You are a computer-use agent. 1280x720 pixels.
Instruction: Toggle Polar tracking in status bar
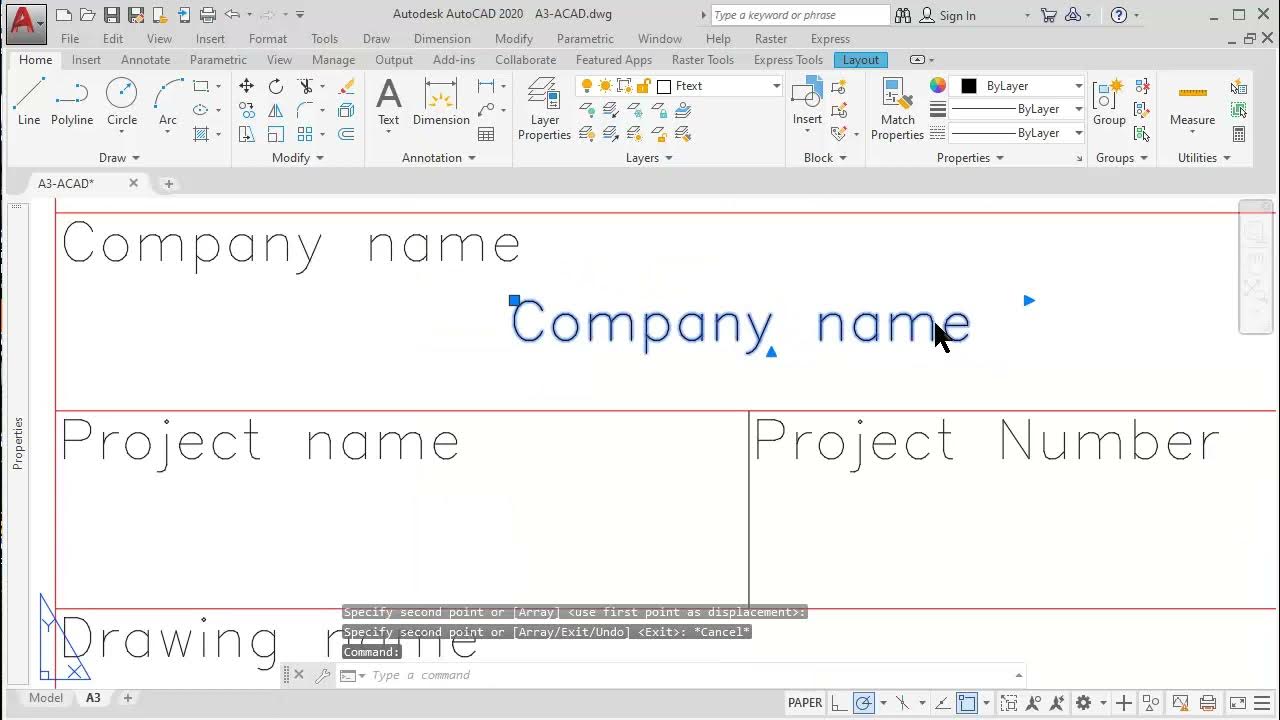click(864, 703)
